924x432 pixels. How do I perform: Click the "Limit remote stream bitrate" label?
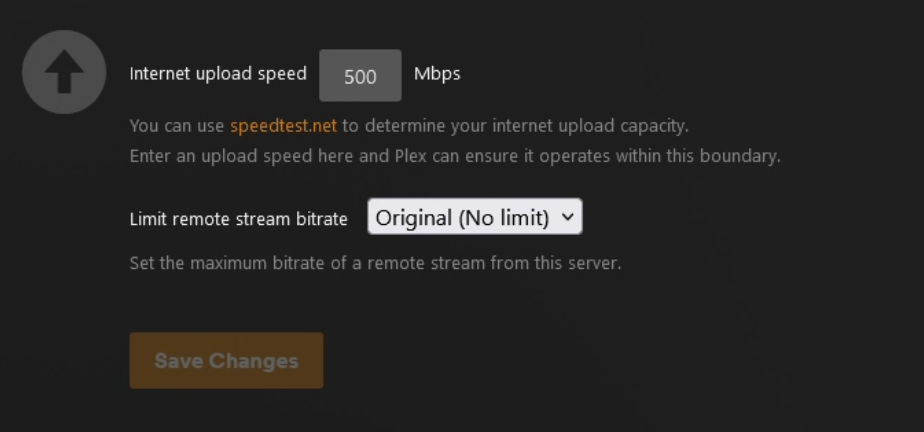click(x=238, y=219)
